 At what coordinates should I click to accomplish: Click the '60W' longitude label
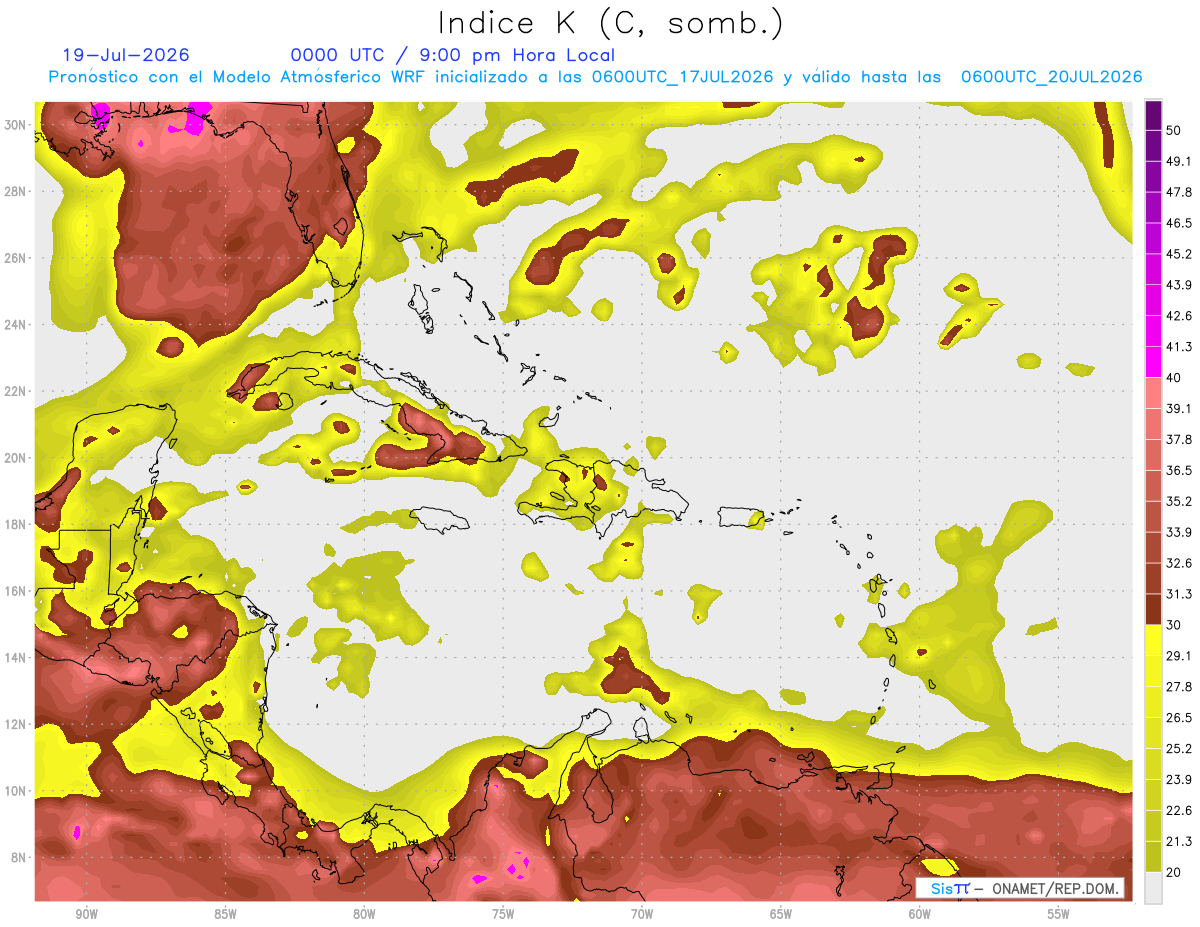(x=920, y=914)
